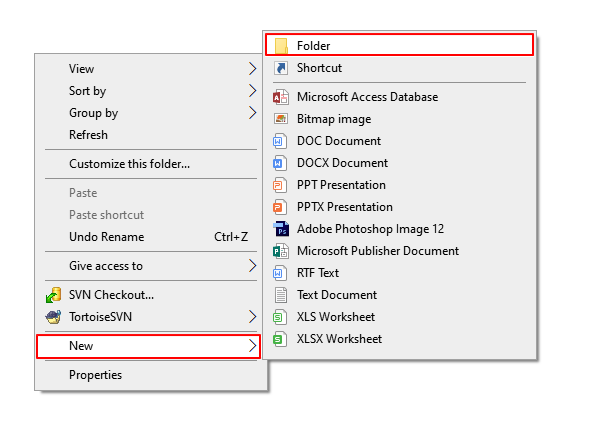Expand the Sort by submenu arrow

[253, 91]
